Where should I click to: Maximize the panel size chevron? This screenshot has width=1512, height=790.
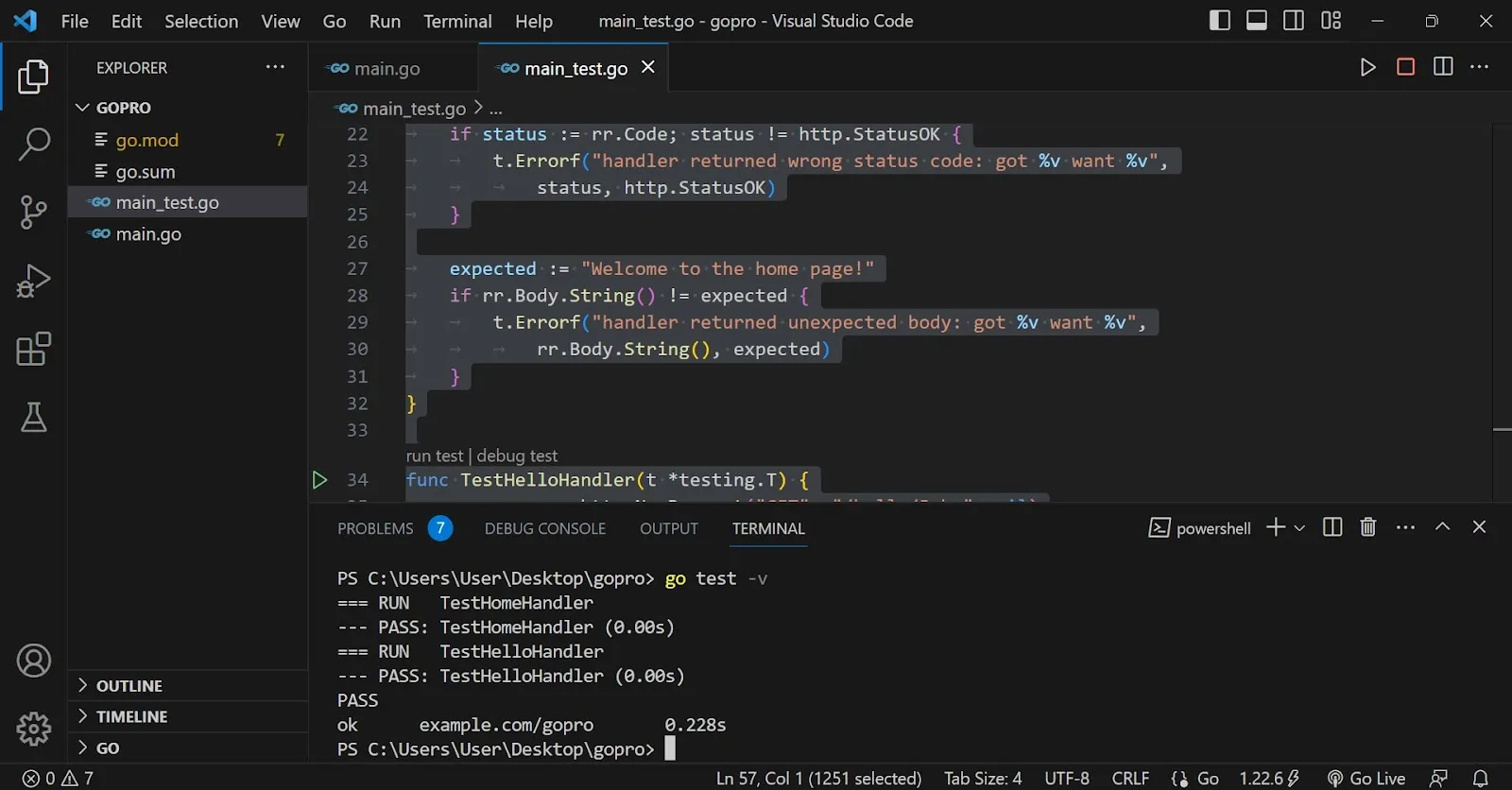[1442, 527]
